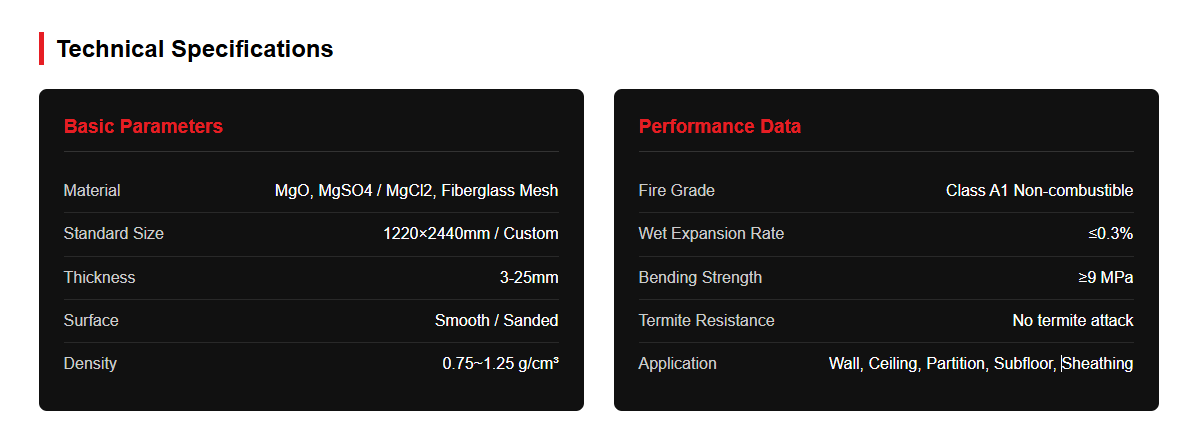Select the No termite attack value

(1073, 321)
